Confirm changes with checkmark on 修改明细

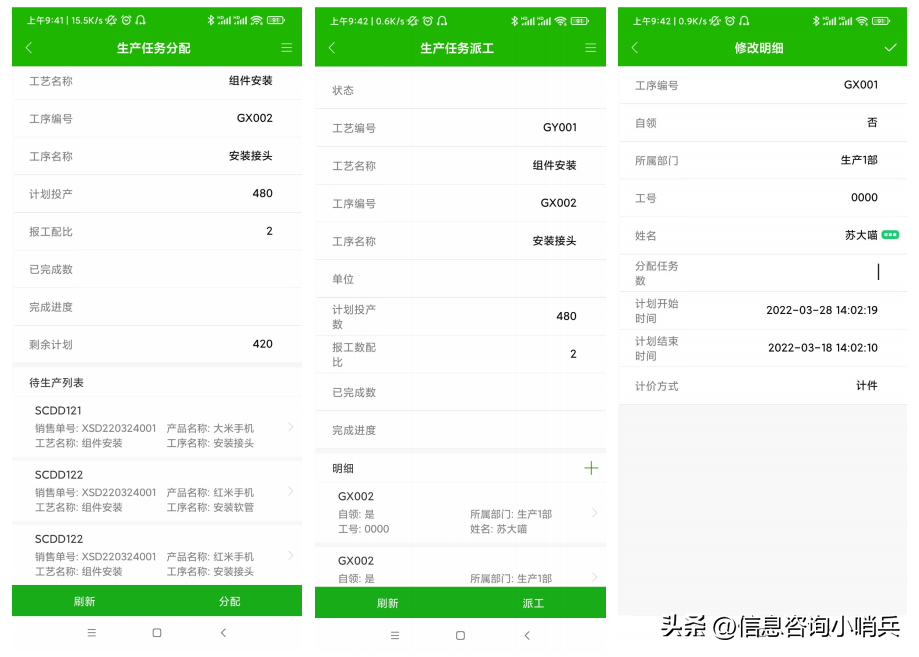[x=890, y=48]
